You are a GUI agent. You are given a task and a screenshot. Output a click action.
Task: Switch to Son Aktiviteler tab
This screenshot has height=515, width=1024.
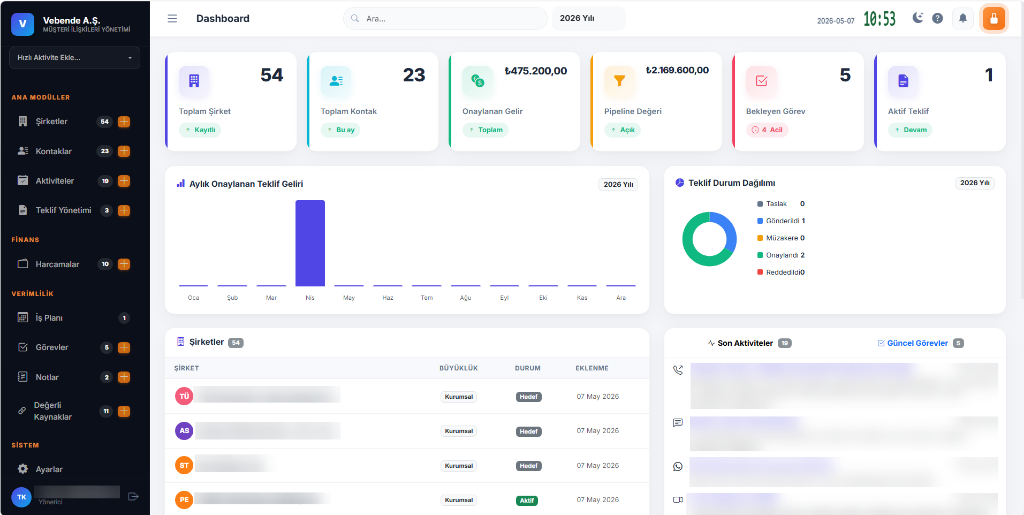pos(749,343)
